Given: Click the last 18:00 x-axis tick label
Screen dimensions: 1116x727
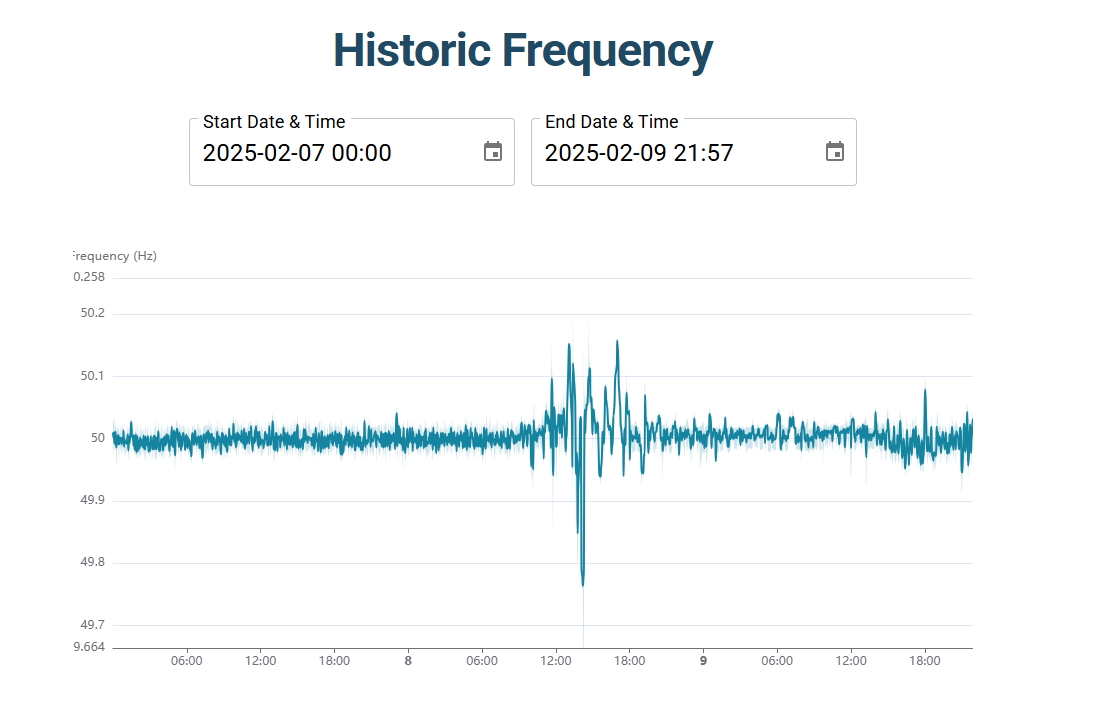Looking at the screenshot, I should (925, 661).
